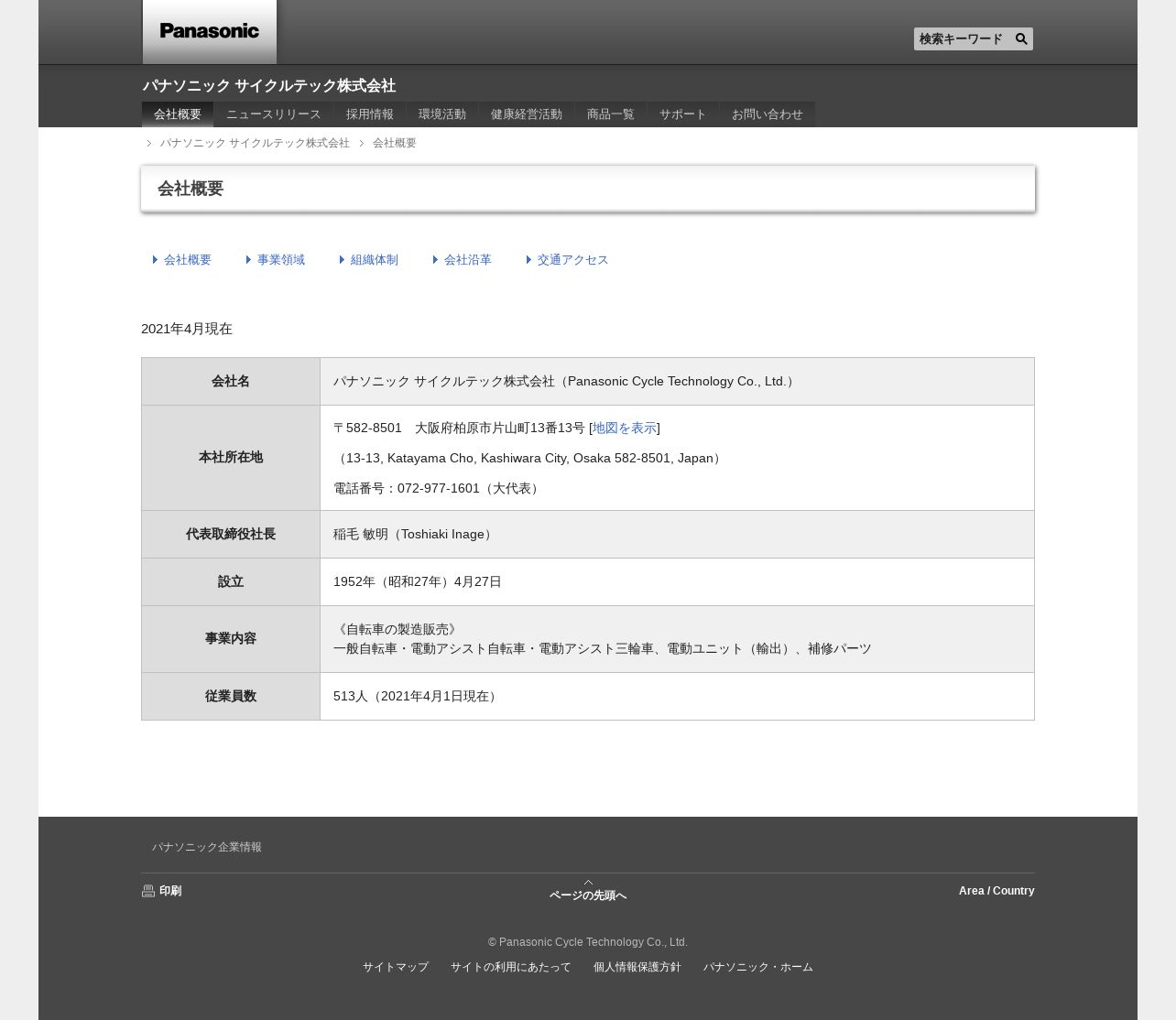Open the 環境活動 navigation tab
Viewport: 1176px width, 1020px height.
click(442, 114)
